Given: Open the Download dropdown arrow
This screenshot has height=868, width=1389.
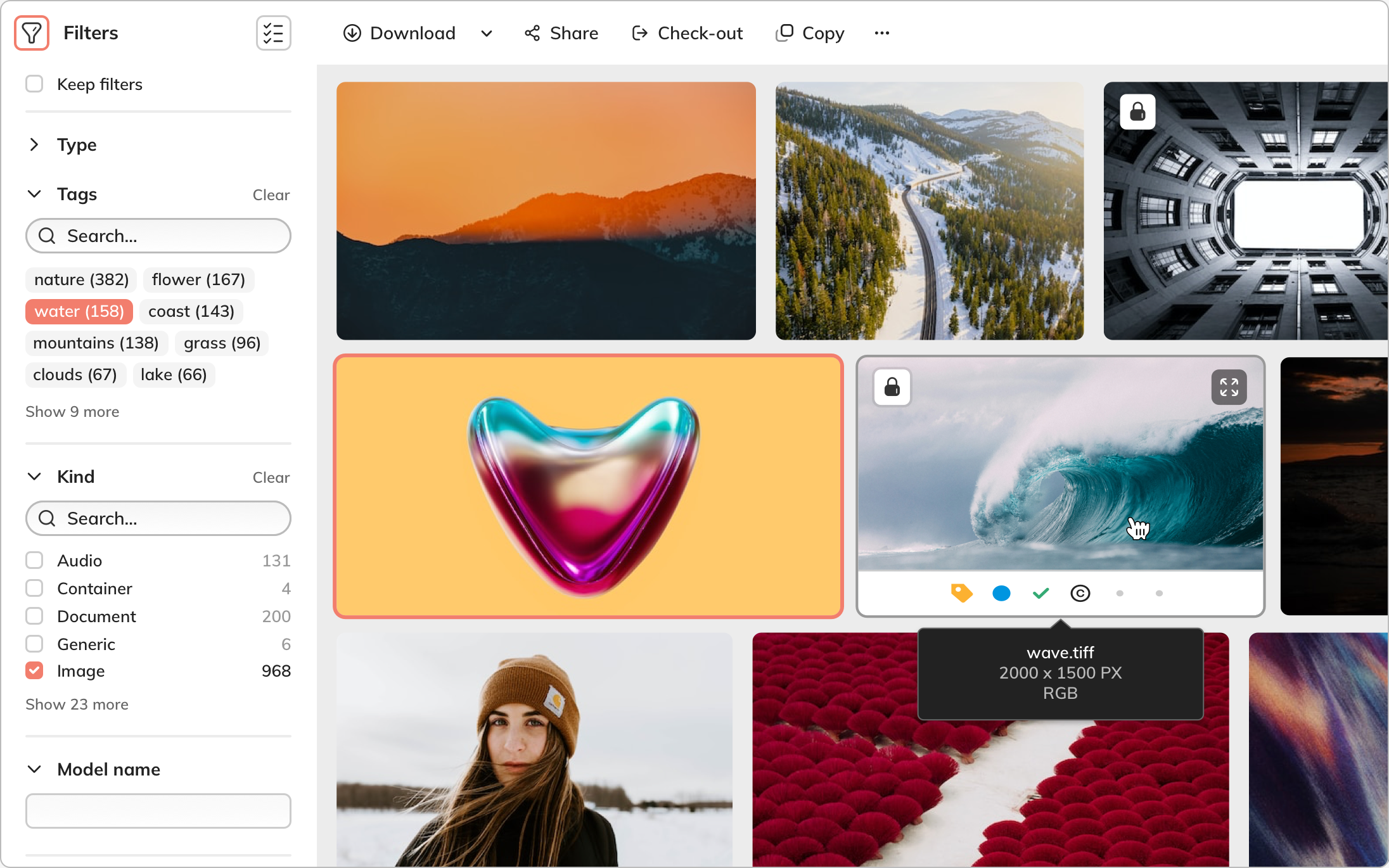Looking at the screenshot, I should (x=486, y=33).
